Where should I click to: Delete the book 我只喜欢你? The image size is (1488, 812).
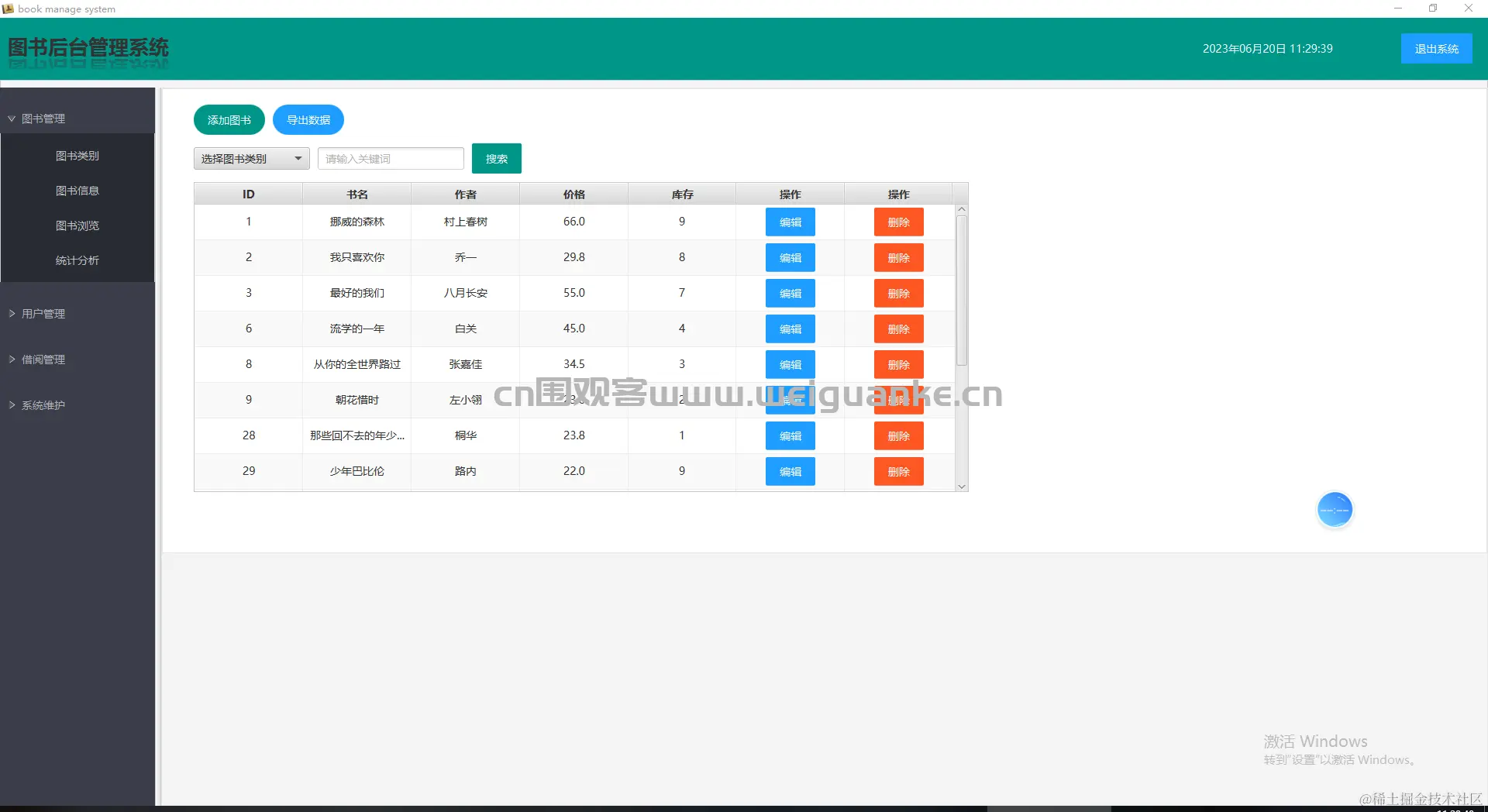point(899,258)
